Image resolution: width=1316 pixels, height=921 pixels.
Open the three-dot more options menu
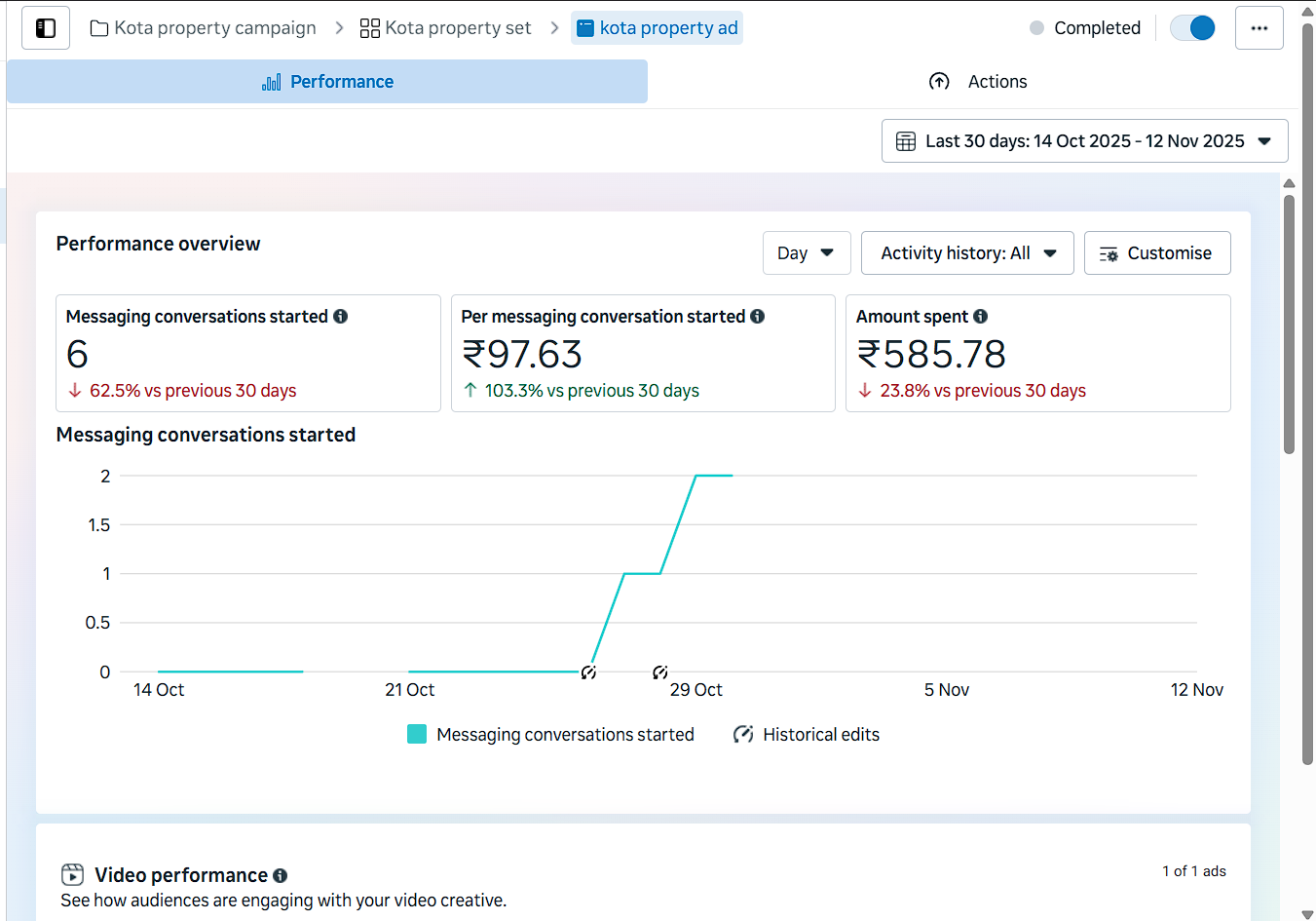[x=1259, y=28]
